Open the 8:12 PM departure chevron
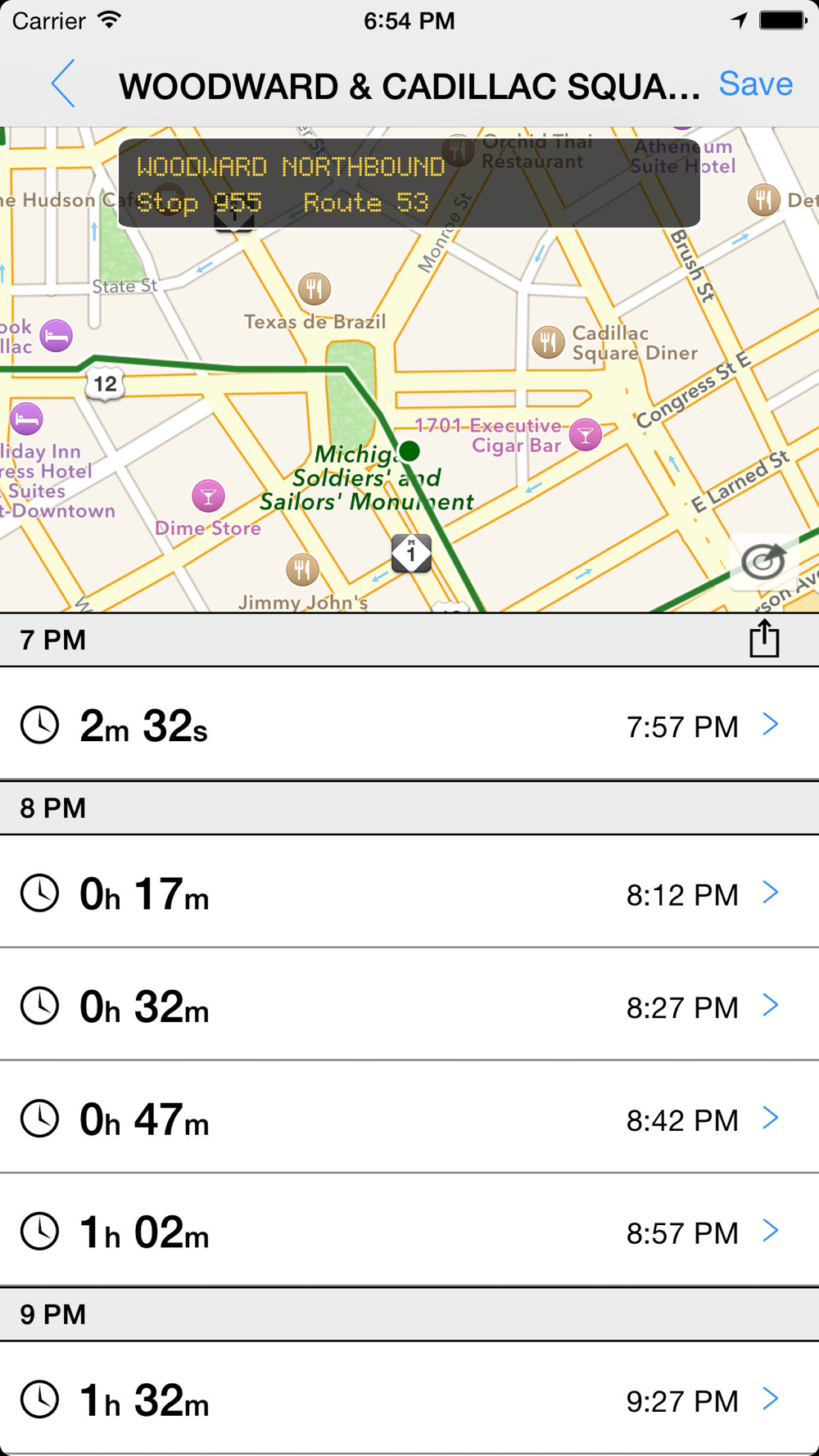 coord(770,893)
